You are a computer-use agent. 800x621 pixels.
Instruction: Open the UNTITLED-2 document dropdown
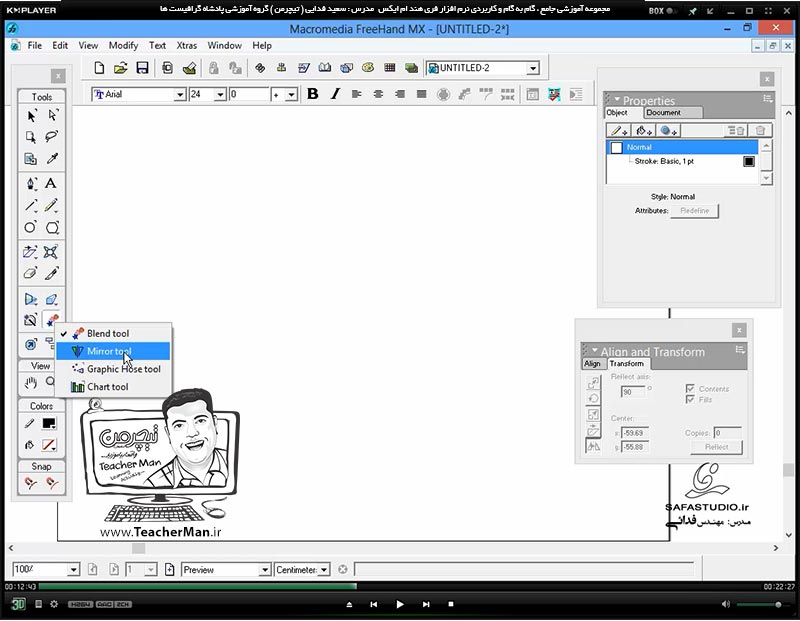pos(533,68)
